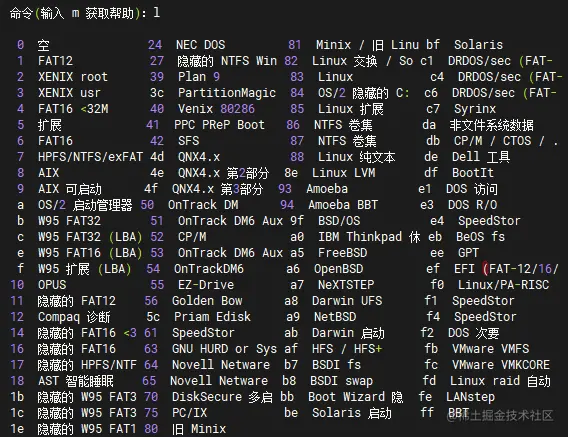Click the "Compaq 诊断" entry
This screenshot has height=437, width=568.
pyautogui.click(x=74, y=317)
